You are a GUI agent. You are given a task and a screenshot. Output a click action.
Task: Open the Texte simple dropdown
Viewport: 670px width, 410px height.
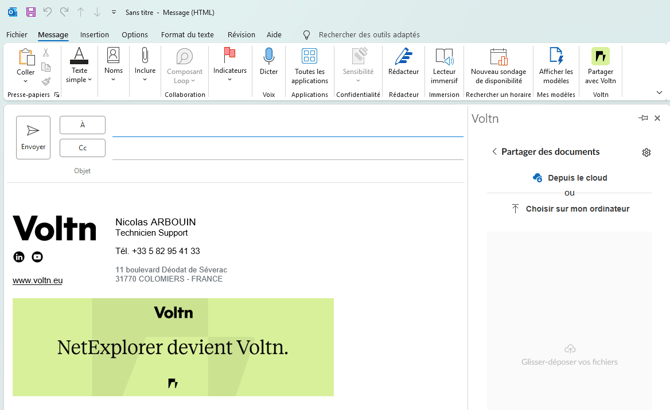pos(79,66)
